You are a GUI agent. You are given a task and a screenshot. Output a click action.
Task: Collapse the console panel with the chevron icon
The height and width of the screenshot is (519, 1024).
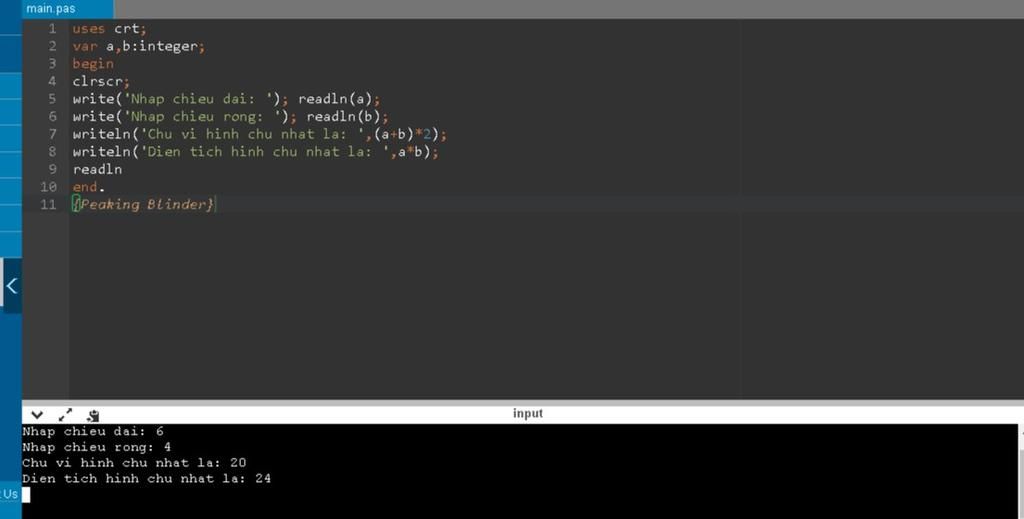pos(37,415)
